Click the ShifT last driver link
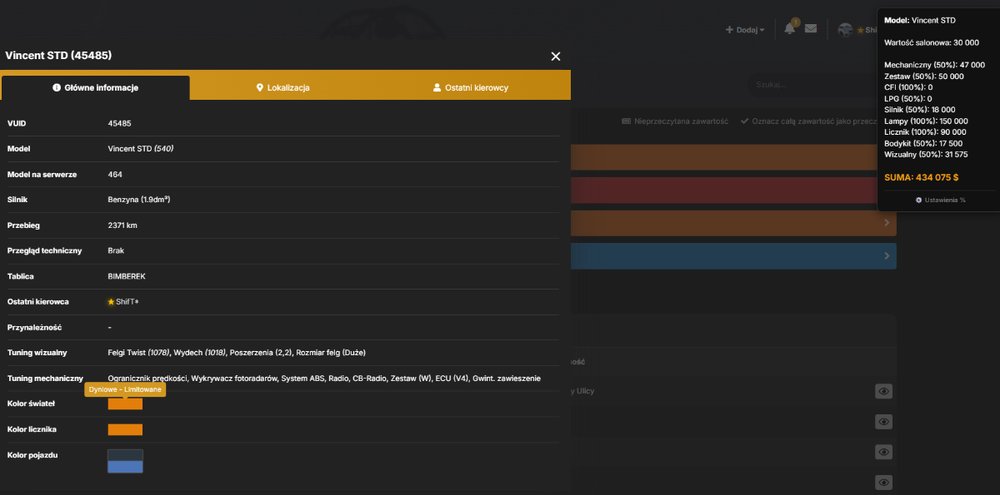The width and height of the screenshot is (1000, 495). point(125,302)
